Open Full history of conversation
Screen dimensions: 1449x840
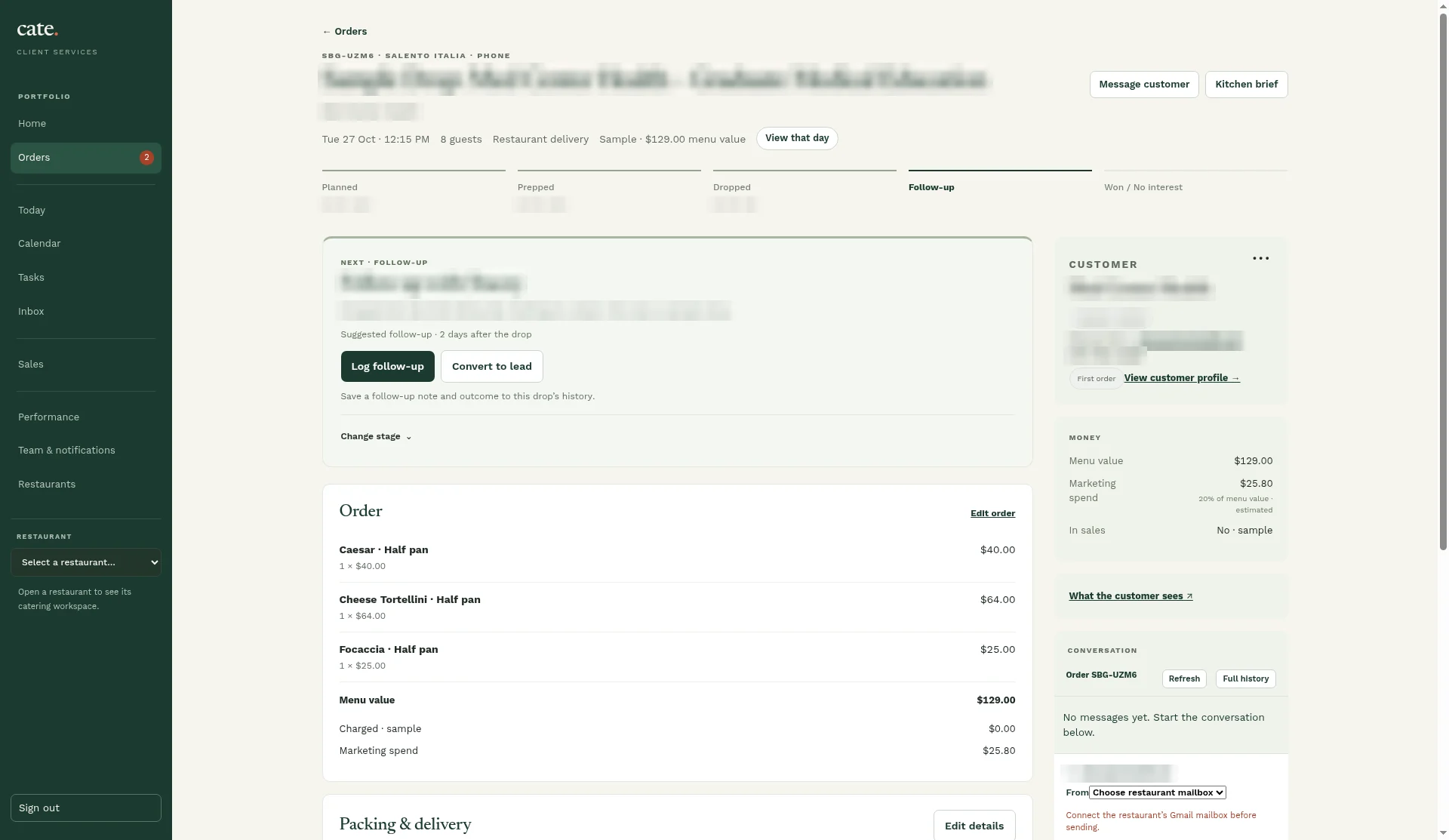coord(1245,678)
